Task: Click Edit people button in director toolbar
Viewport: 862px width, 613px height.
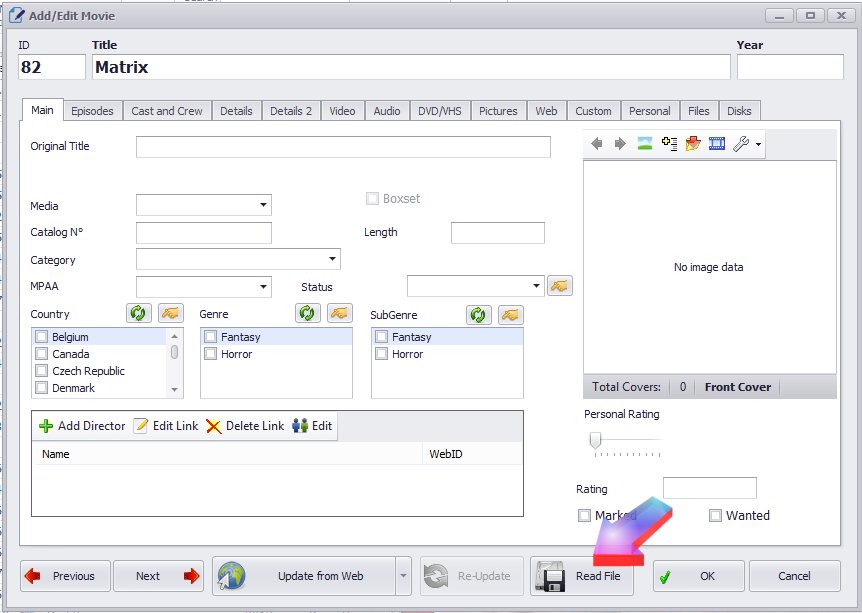Action: click(x=312, y=426)
